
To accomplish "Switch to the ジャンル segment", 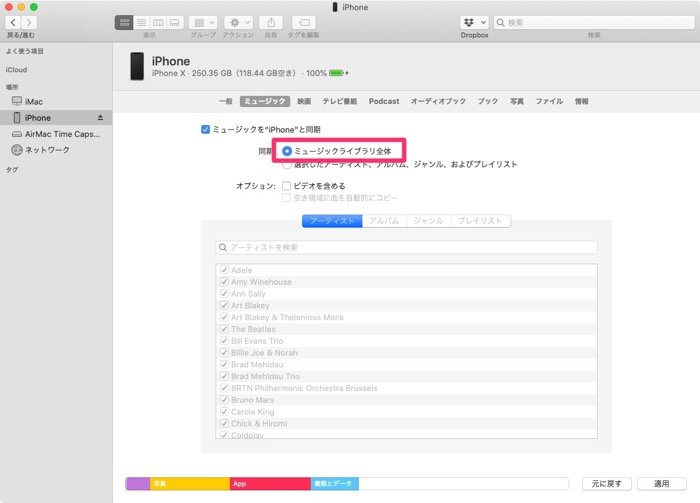I will pos(429,221).
